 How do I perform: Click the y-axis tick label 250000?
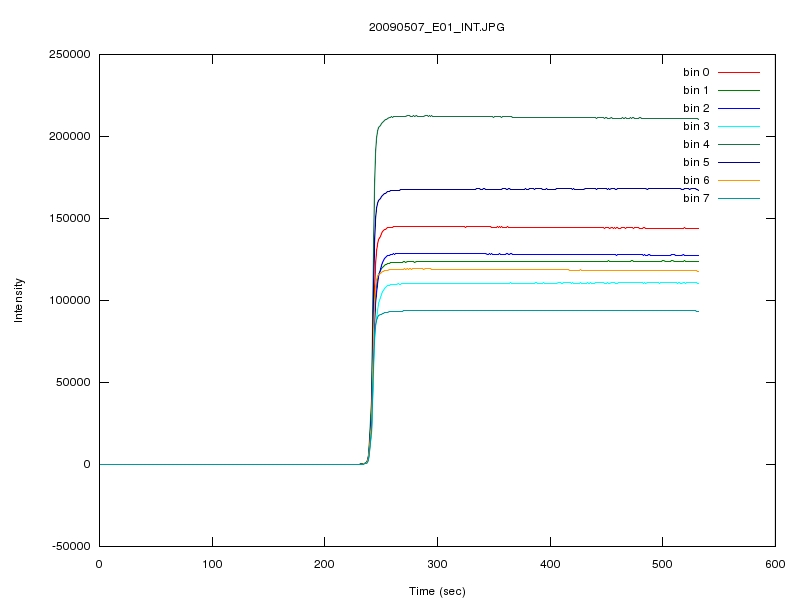[69, 55]
